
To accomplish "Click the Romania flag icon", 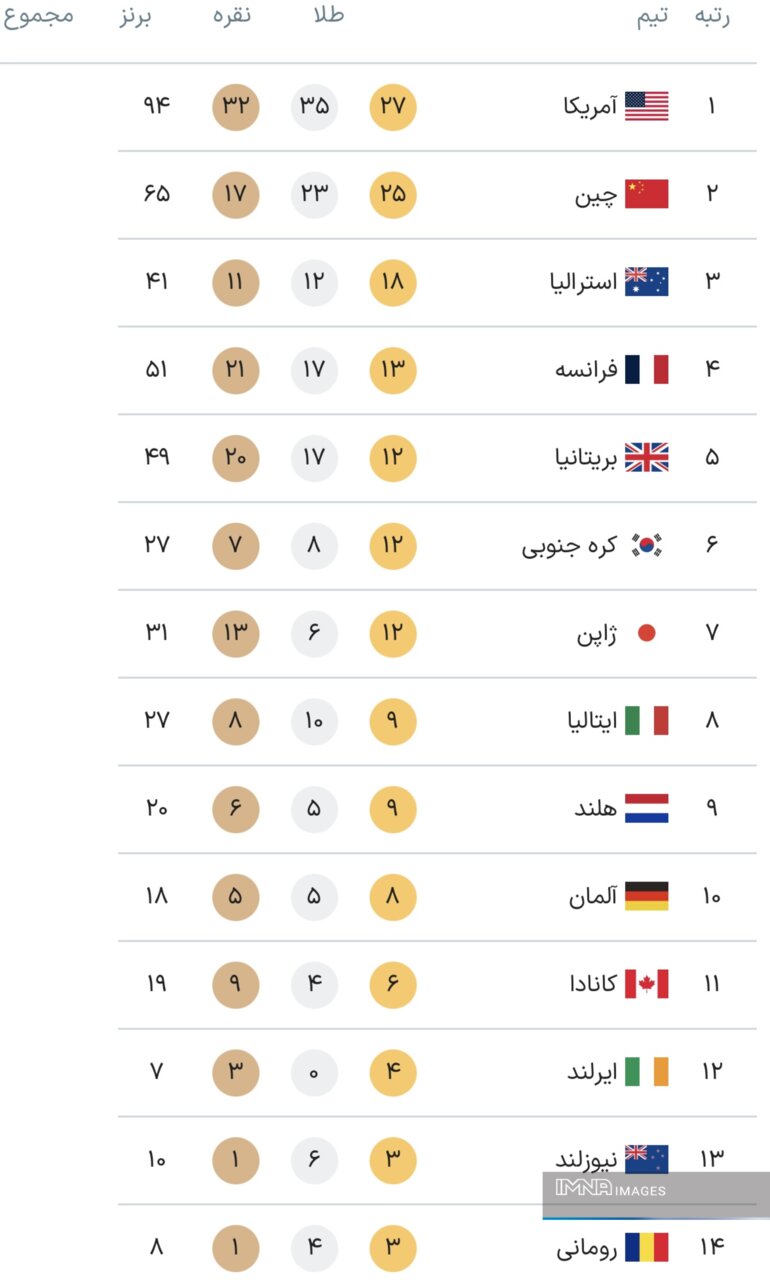I will pyautogui.click(x=646, y=1247).
